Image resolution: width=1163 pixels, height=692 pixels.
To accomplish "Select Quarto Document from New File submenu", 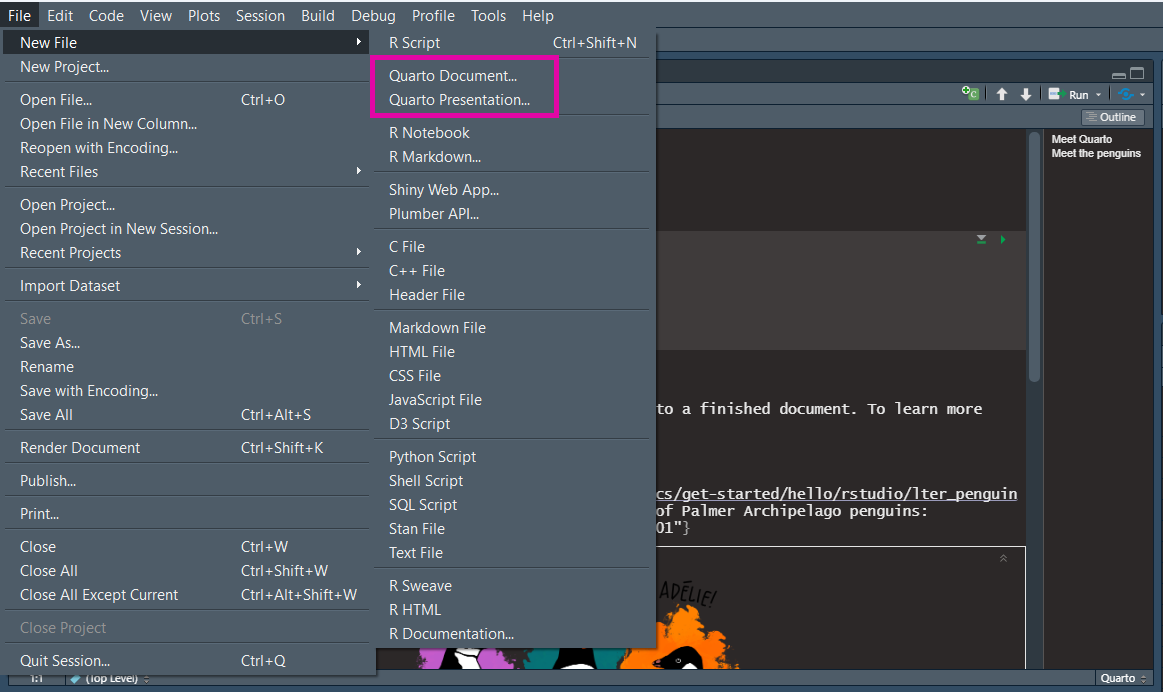I will (453, 76).
